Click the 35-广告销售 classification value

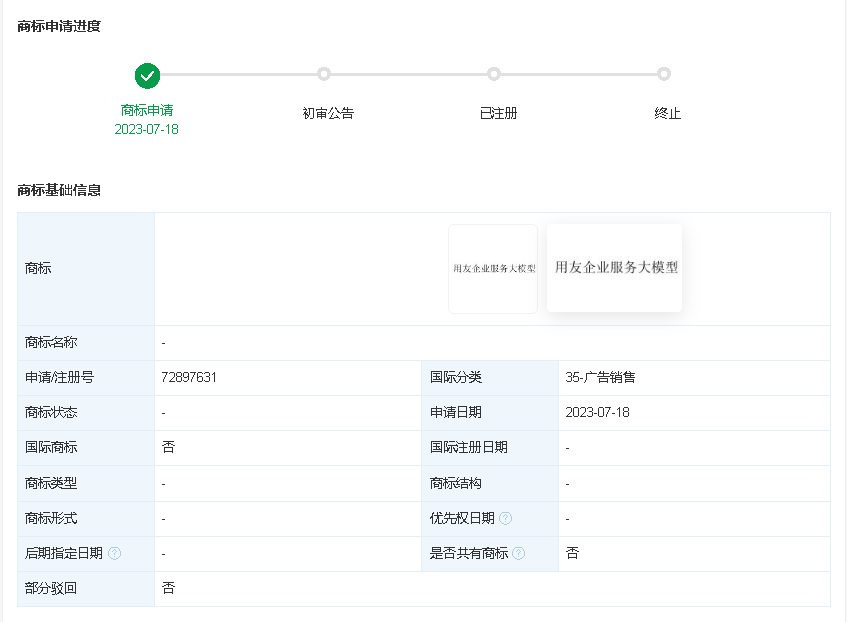[600, 377]
